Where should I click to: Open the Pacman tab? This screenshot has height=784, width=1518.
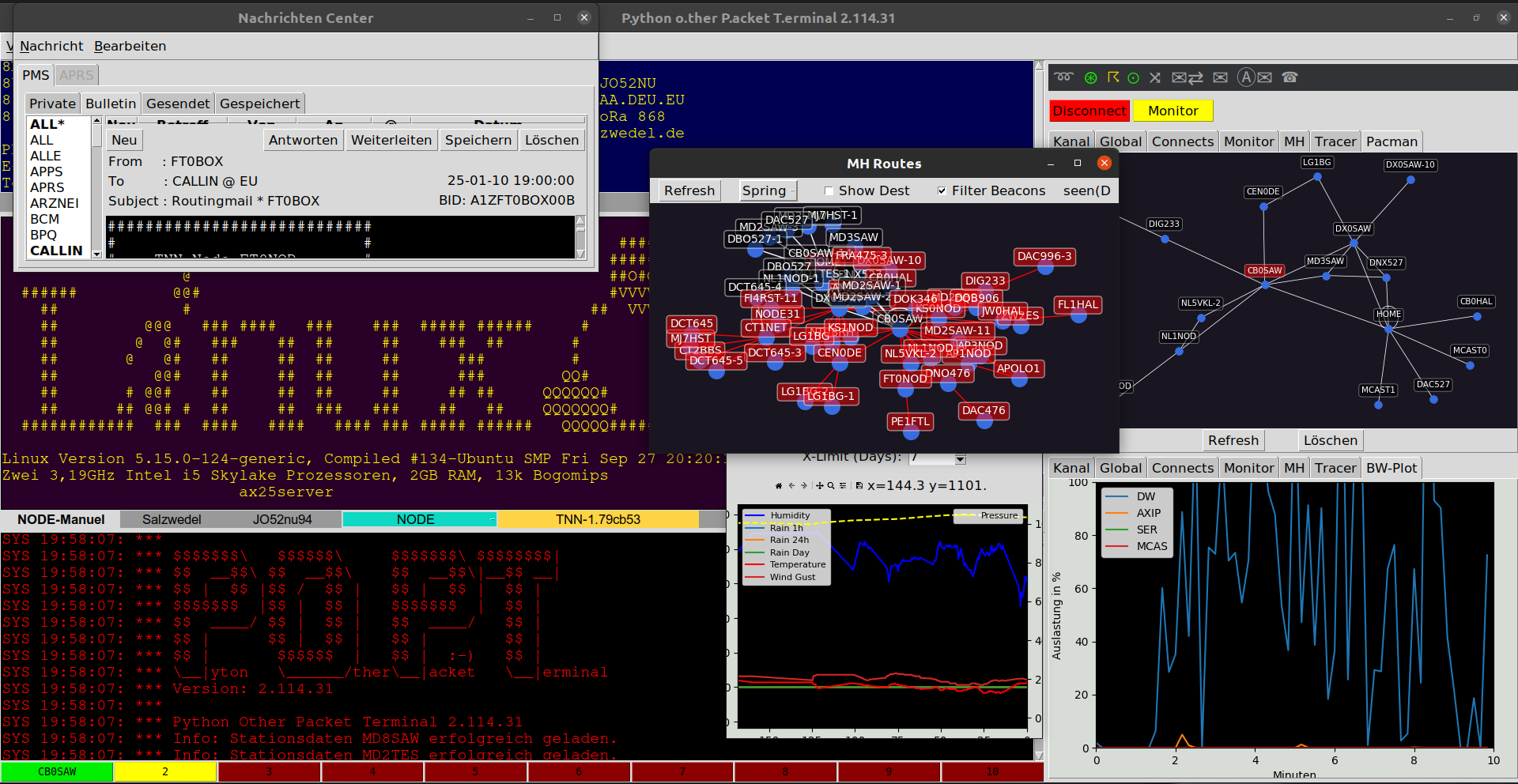pyautogui.click(x=1391, y=141)
